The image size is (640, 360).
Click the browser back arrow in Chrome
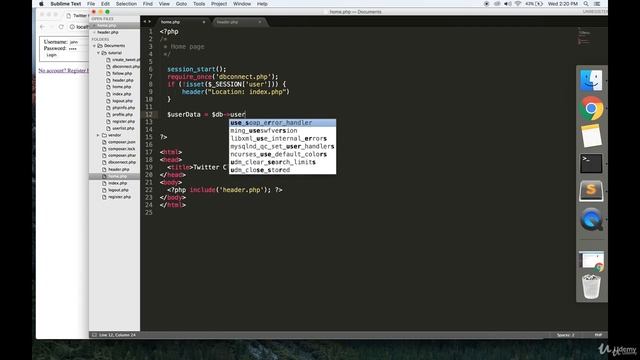(43, 27)
